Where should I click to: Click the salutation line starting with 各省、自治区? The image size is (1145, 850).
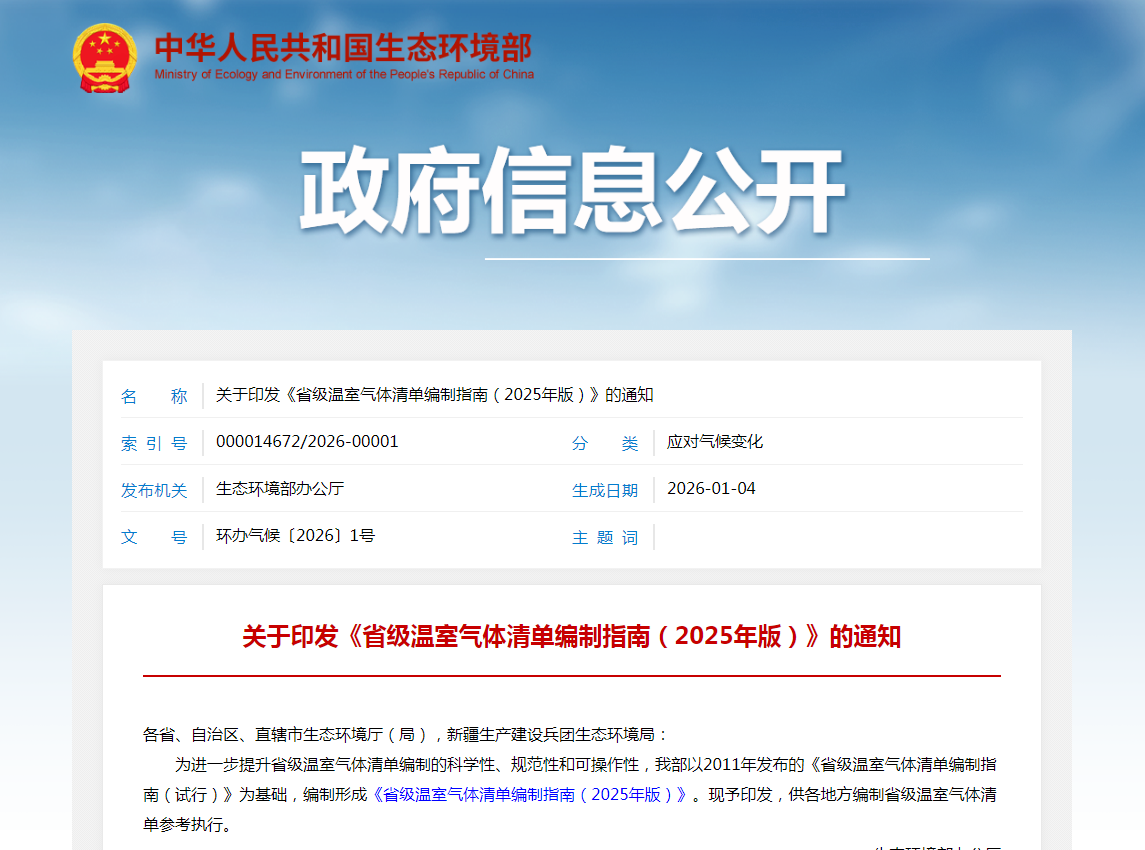click(405, 735)
